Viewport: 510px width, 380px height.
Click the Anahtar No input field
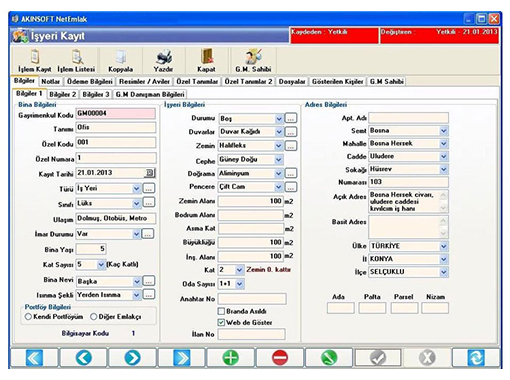coord(252,299)
